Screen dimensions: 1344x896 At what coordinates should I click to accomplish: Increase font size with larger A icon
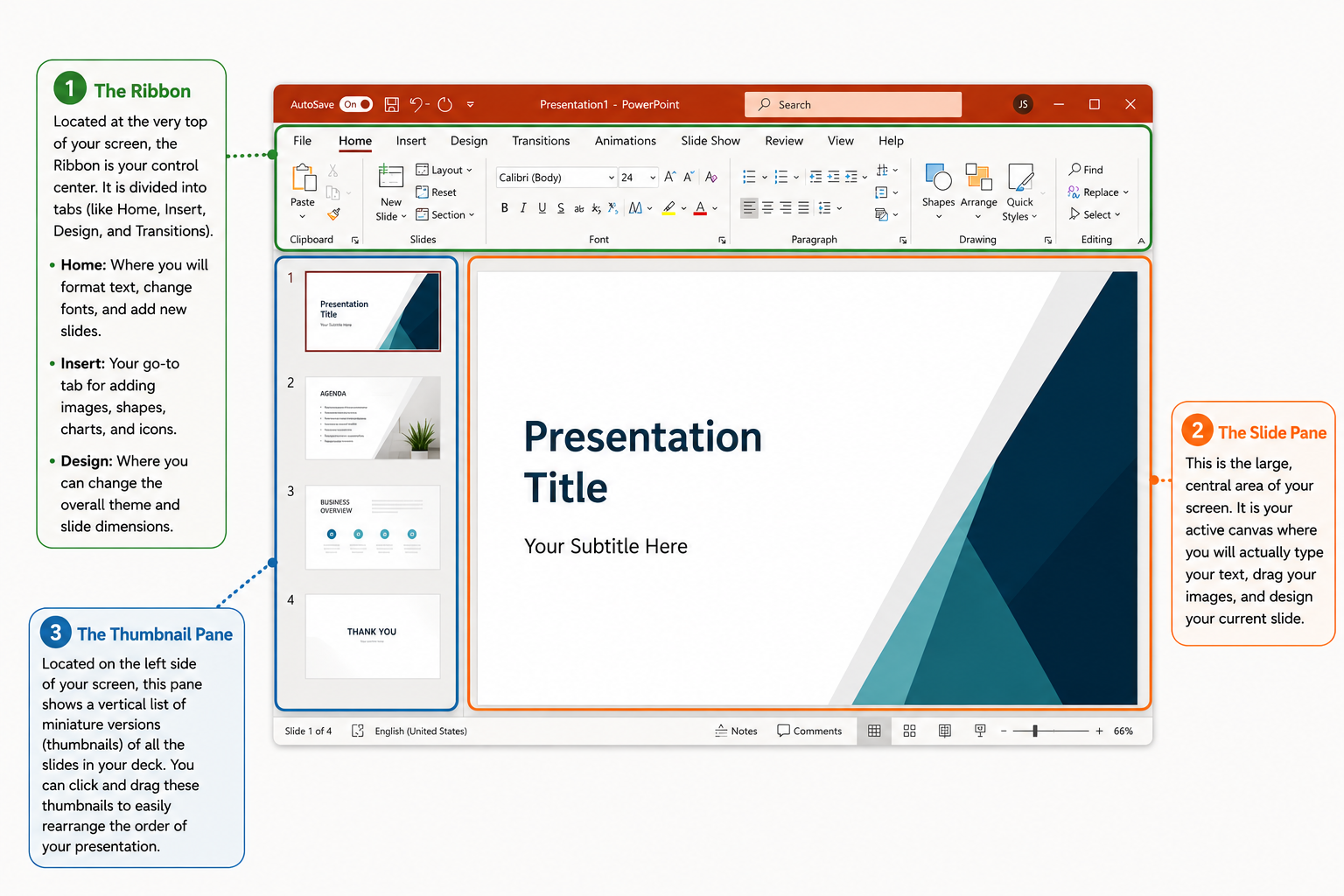click(669, 177)
